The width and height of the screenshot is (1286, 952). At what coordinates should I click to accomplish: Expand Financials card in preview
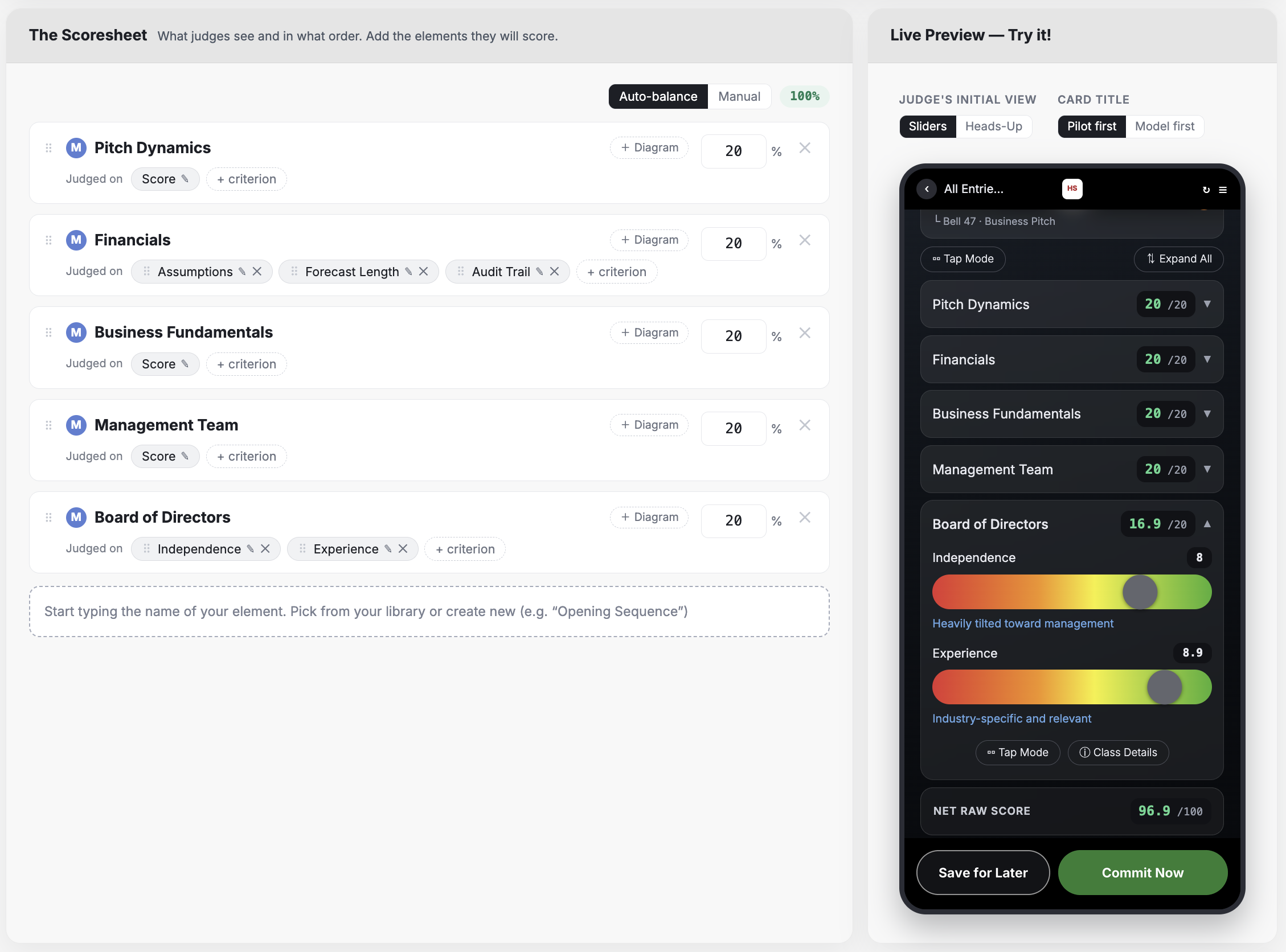tap(1207, 360)
